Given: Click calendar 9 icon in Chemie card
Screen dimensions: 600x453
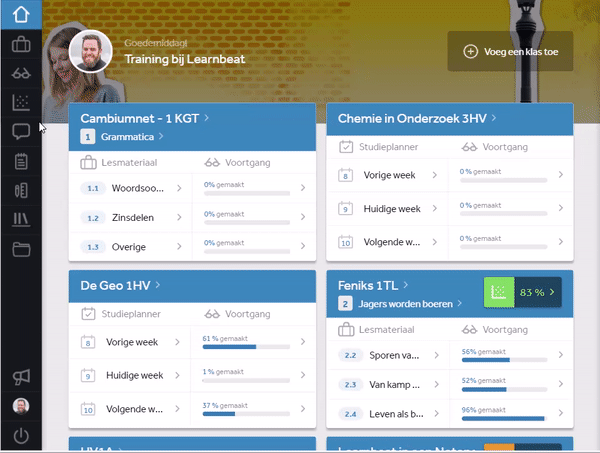Looking at the screenshot, I should coord(346,209).
